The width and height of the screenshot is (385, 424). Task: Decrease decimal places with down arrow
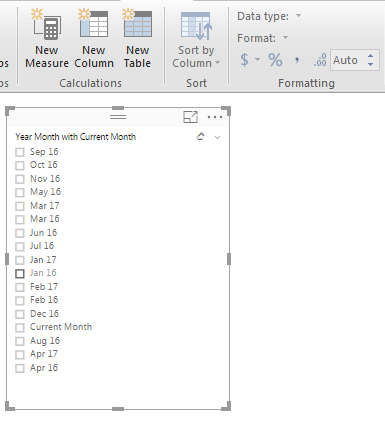tap(371, 64)
